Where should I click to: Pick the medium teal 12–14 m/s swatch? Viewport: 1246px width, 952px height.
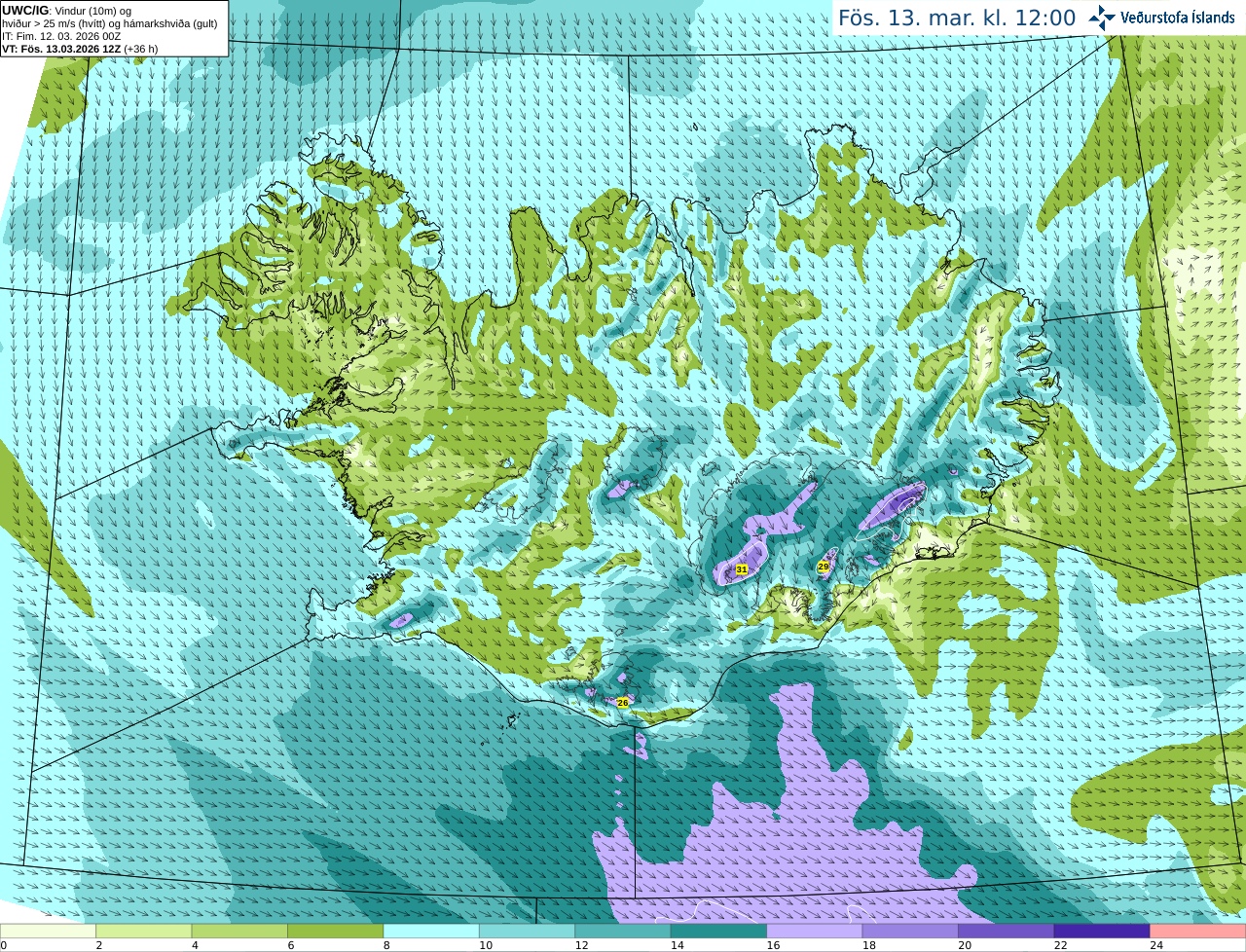pyautogui.click(x=623, y=931)
